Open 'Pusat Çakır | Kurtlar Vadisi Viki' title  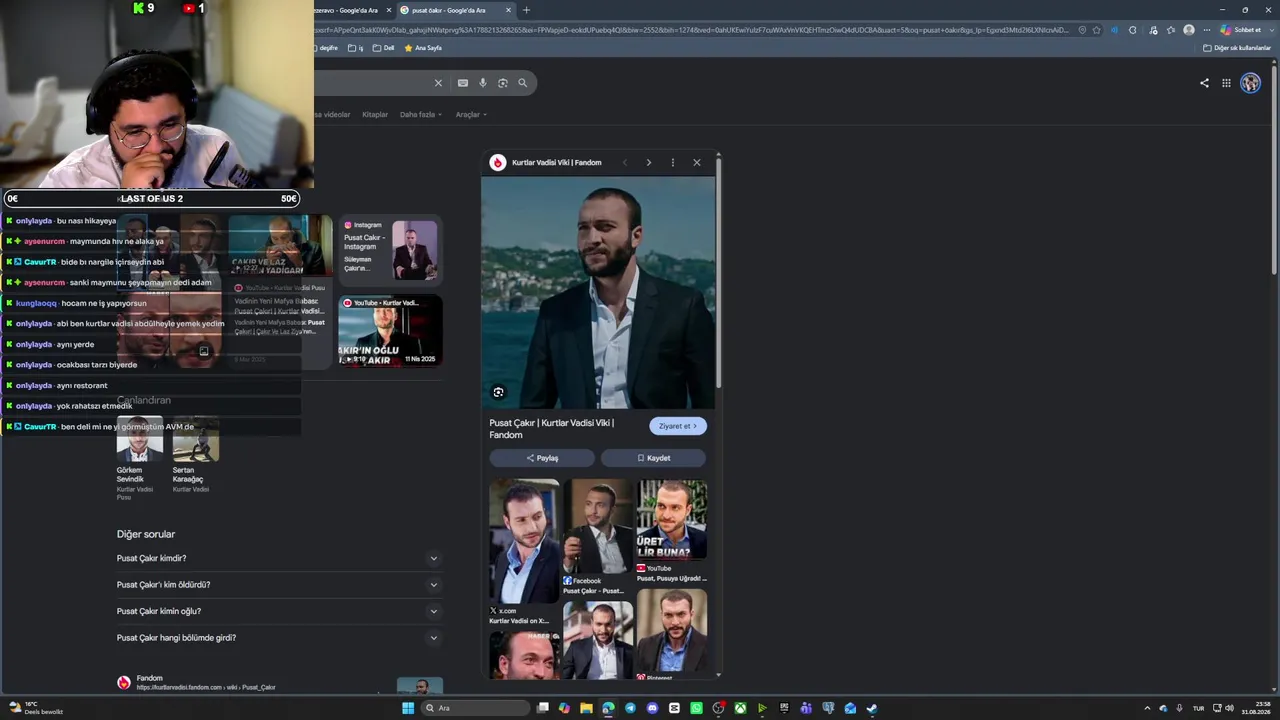coord(551,429)
